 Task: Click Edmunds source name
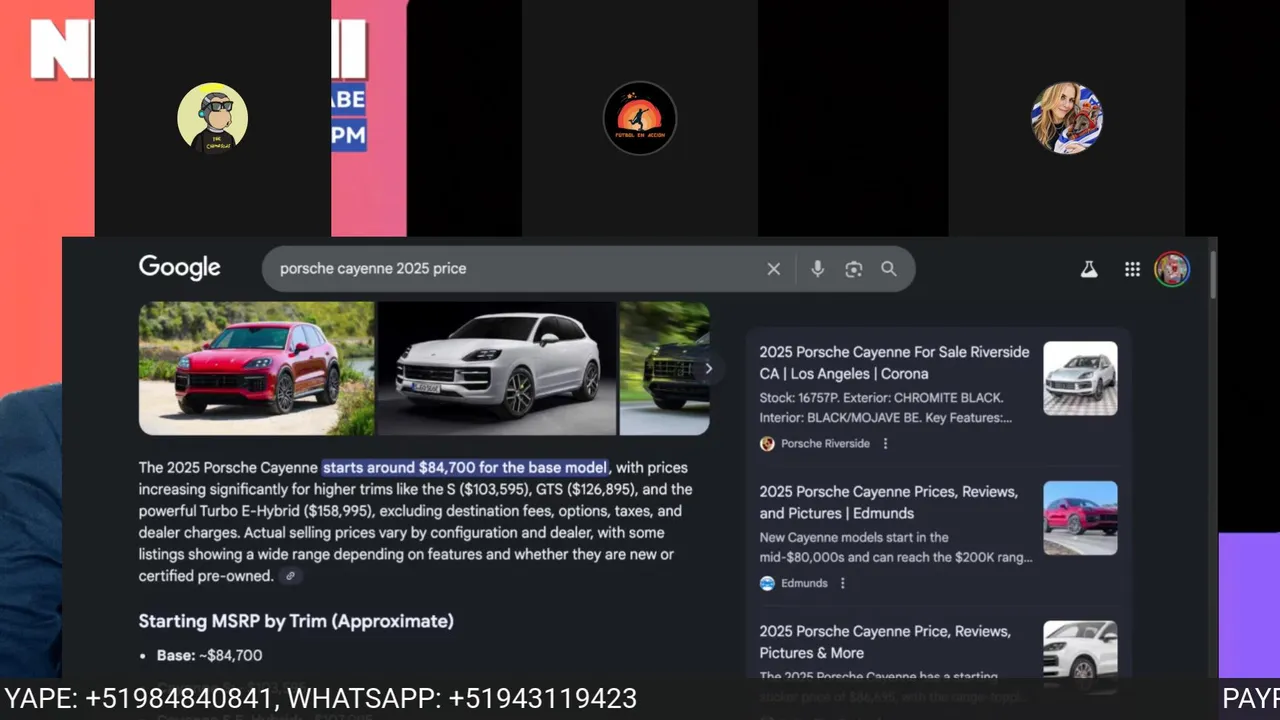point(804,583)
